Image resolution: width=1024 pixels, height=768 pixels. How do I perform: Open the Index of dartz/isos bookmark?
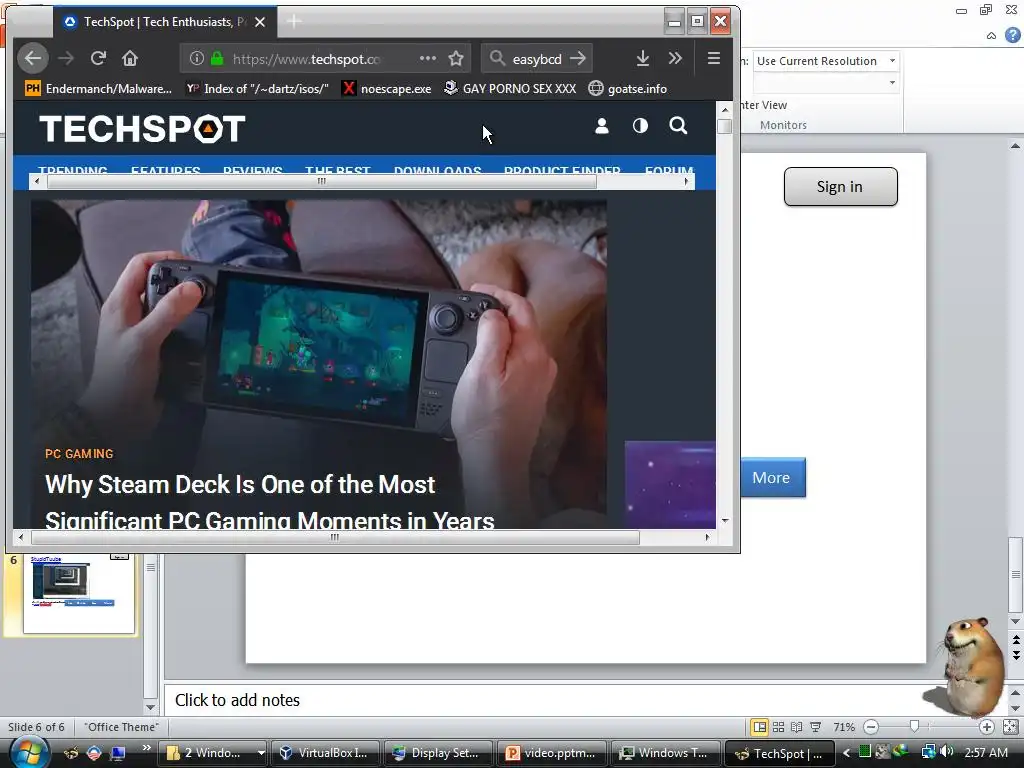[257, 88]
